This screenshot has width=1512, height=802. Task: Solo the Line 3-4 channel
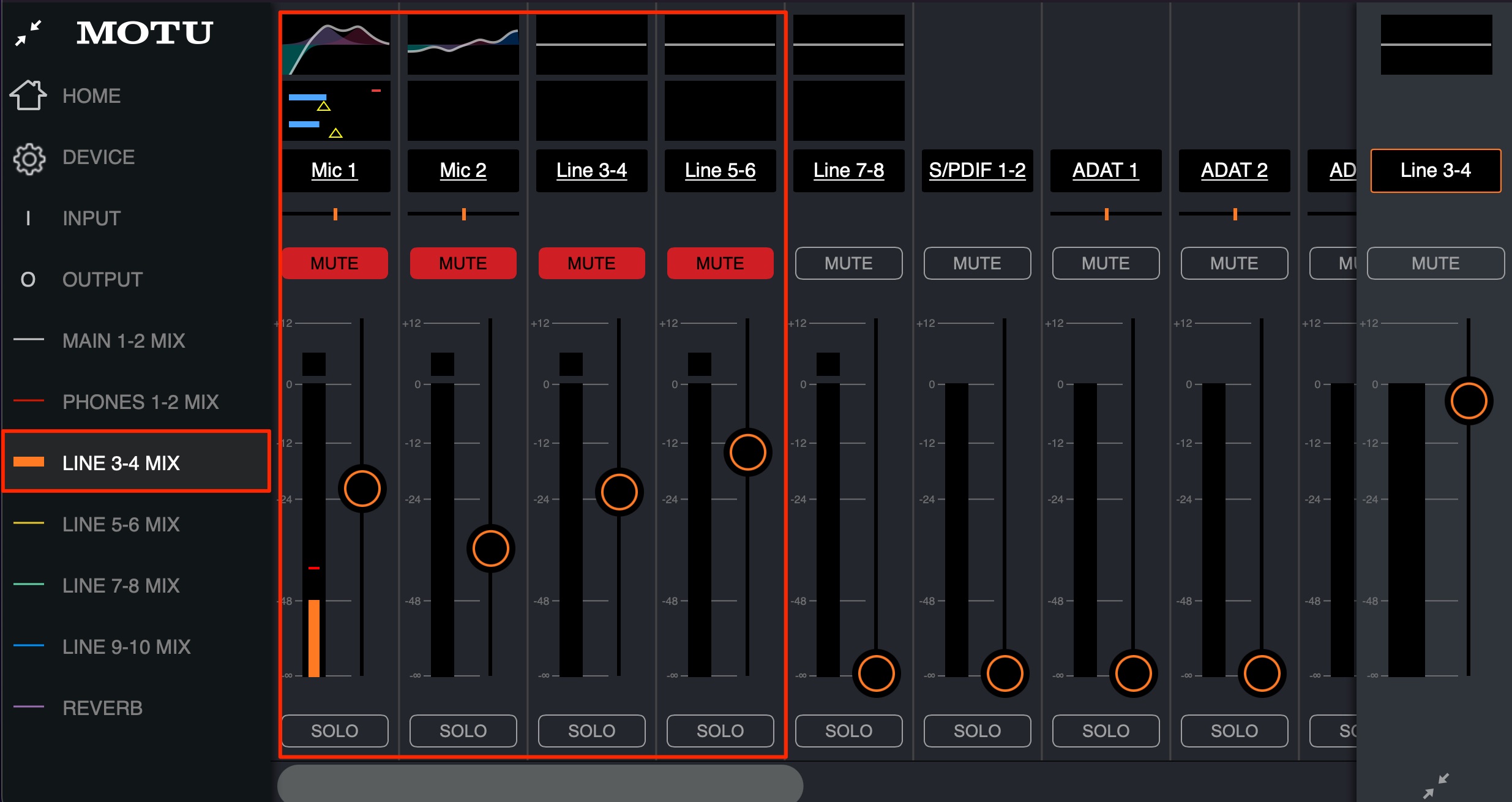pyautogui.click(x=592, y=731)
